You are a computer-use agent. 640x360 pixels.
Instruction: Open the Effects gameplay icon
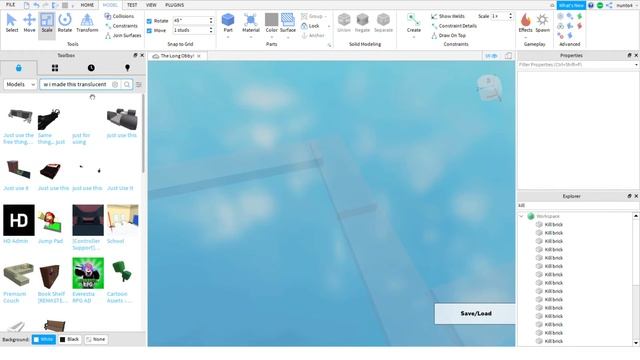click(525, 23)
